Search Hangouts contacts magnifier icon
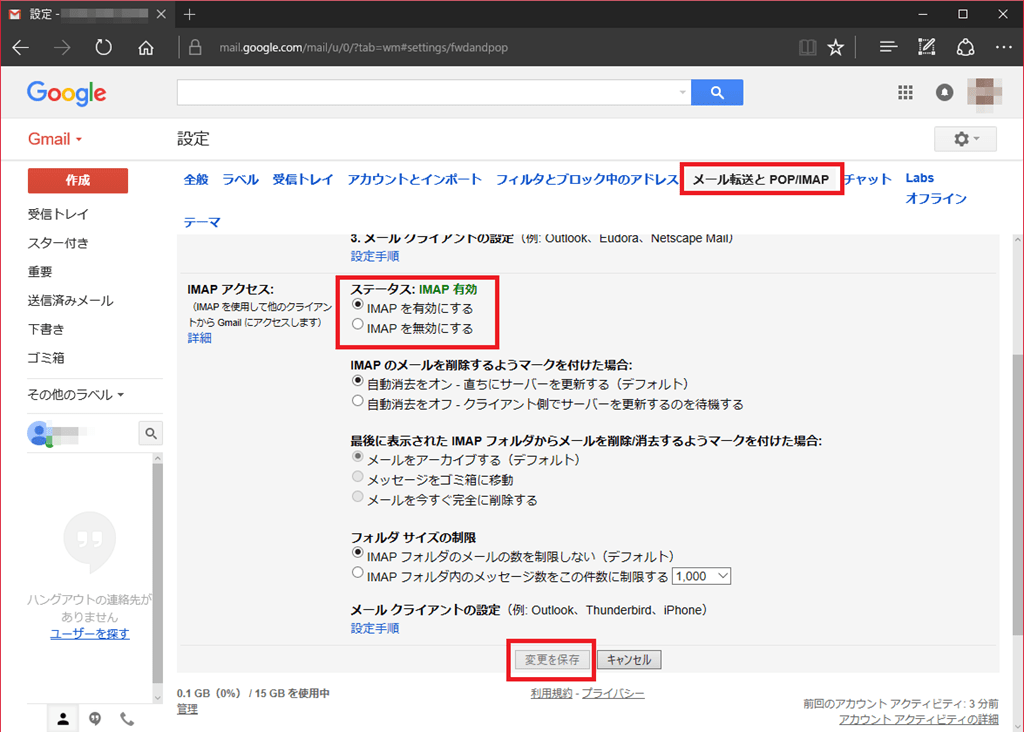This screenshot has width=1024, height=732. 151,433
